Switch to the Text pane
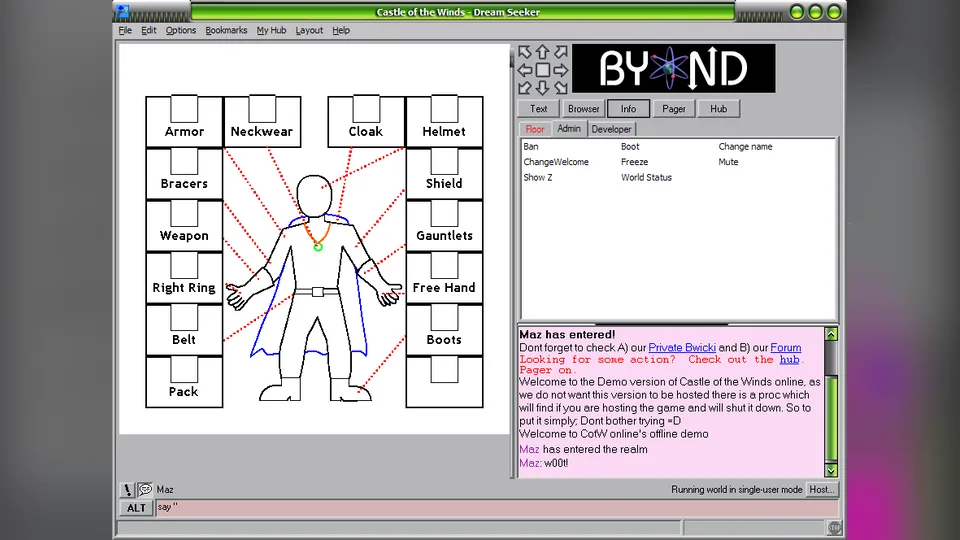Viewport: 960px width, 540px height. (x=538, y=108)
